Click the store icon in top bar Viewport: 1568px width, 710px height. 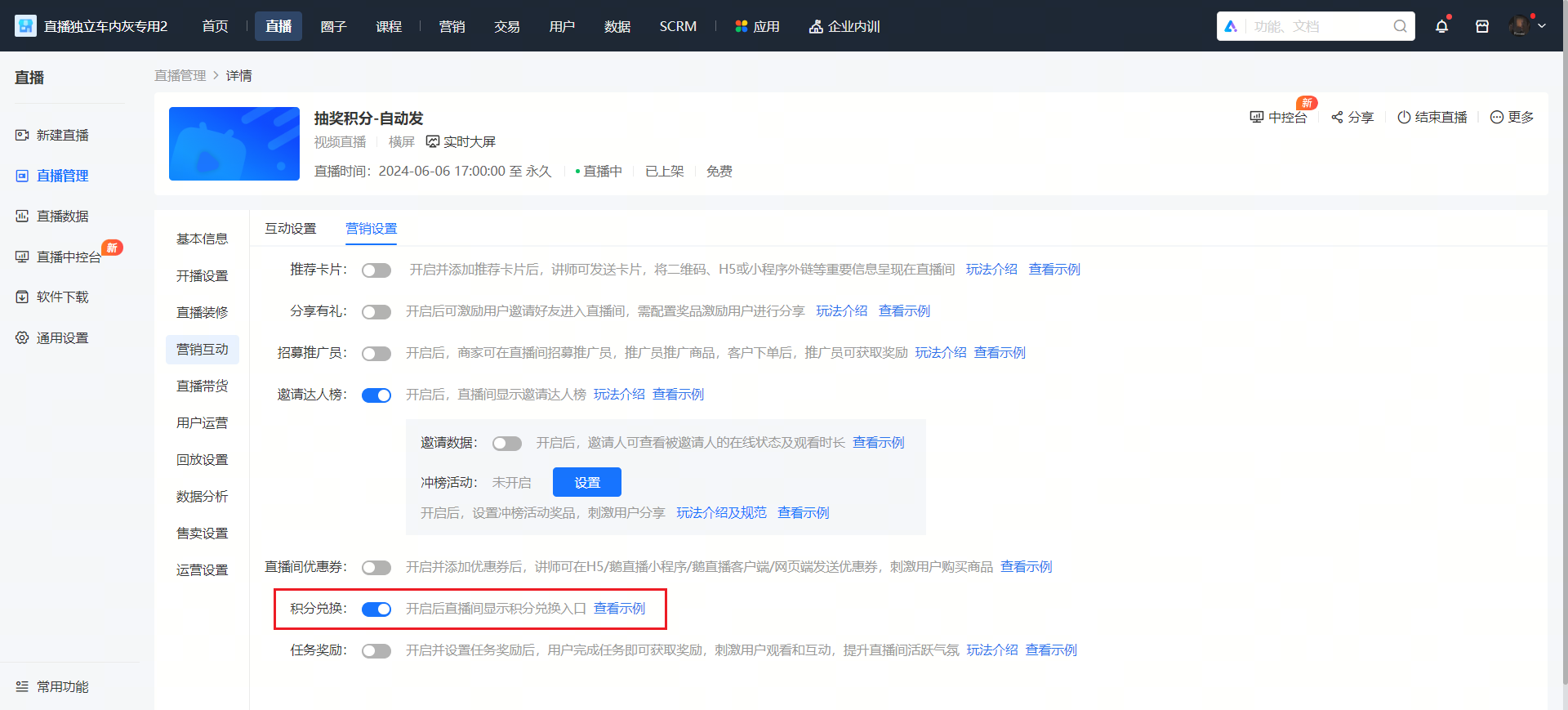pyautogui.click(x=1482, y=26)
